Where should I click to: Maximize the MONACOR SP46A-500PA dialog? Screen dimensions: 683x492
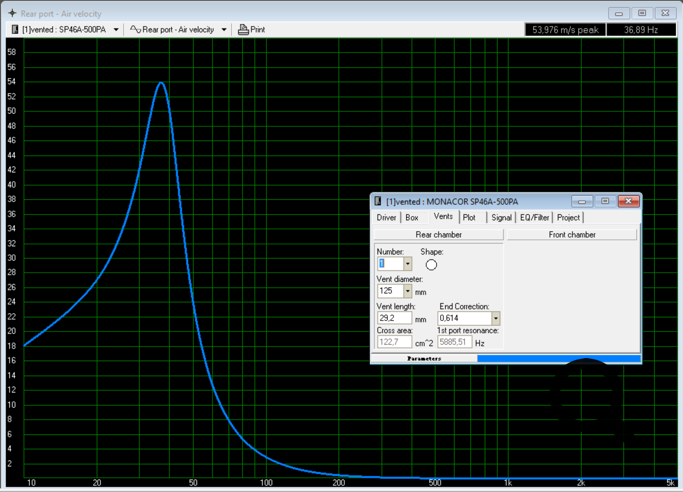tap(605, 201)
